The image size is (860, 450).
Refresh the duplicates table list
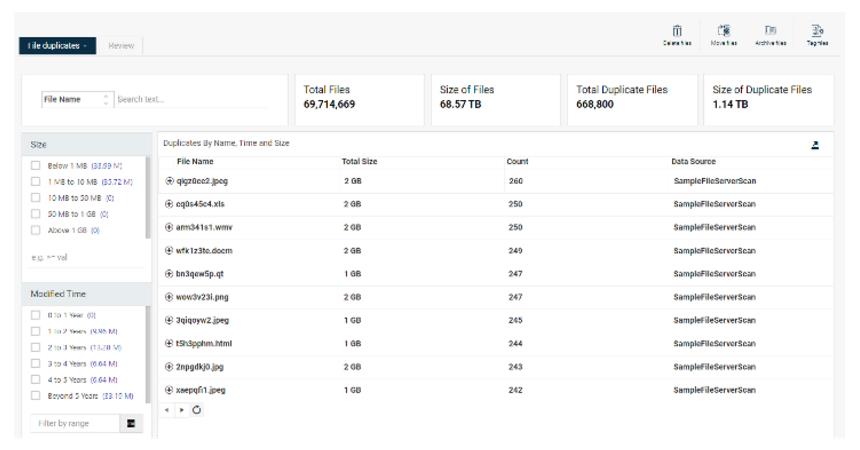coord(198,410)
